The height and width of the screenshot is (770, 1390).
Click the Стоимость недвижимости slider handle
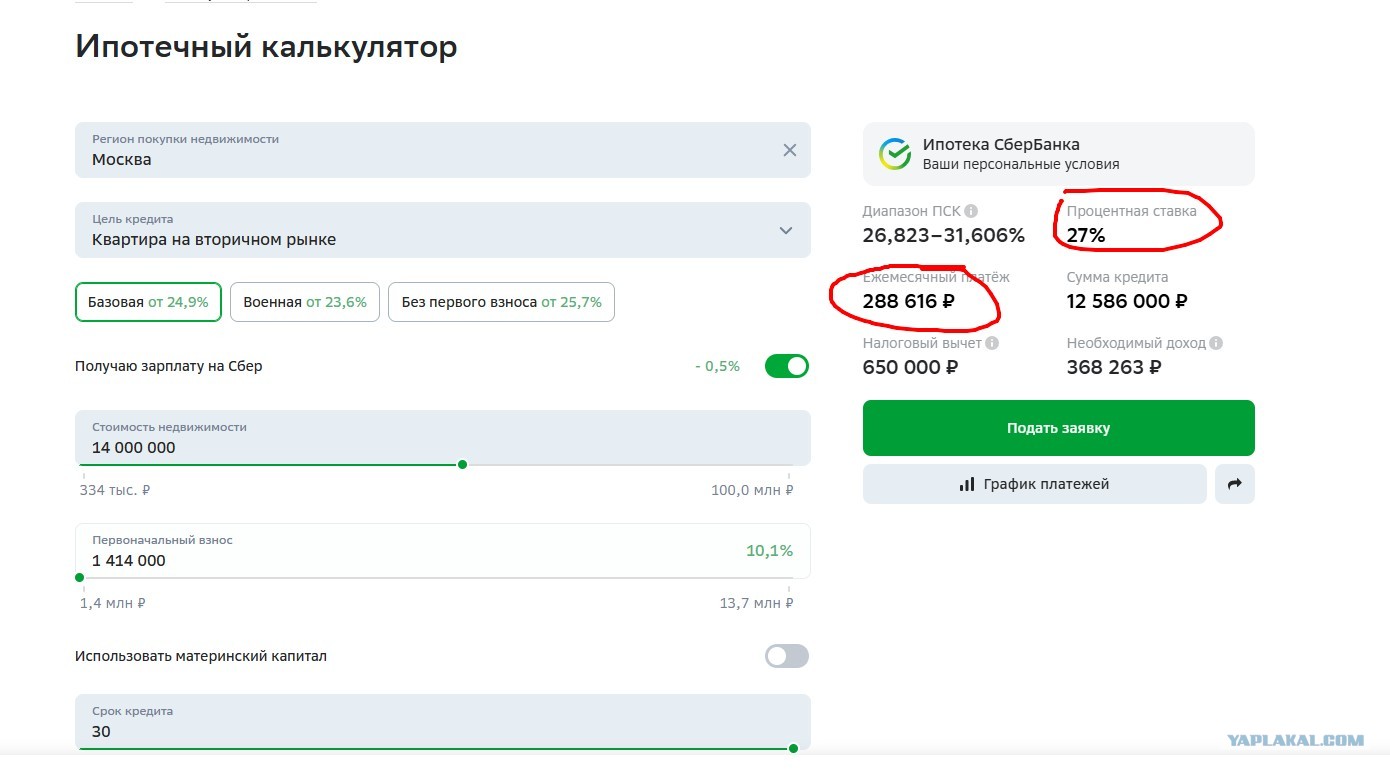coord(462,464)
